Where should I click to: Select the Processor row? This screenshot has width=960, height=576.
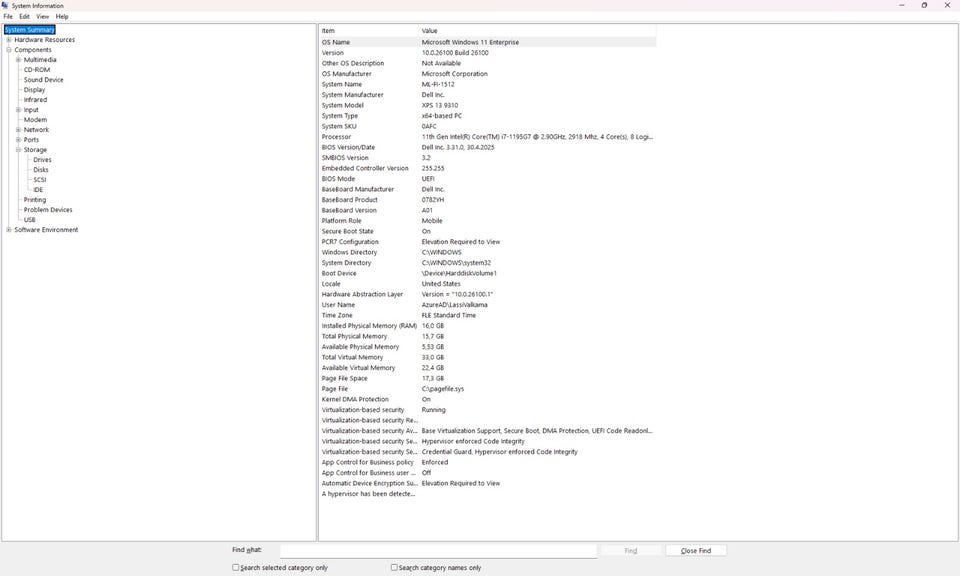click(x=487, y=137)
